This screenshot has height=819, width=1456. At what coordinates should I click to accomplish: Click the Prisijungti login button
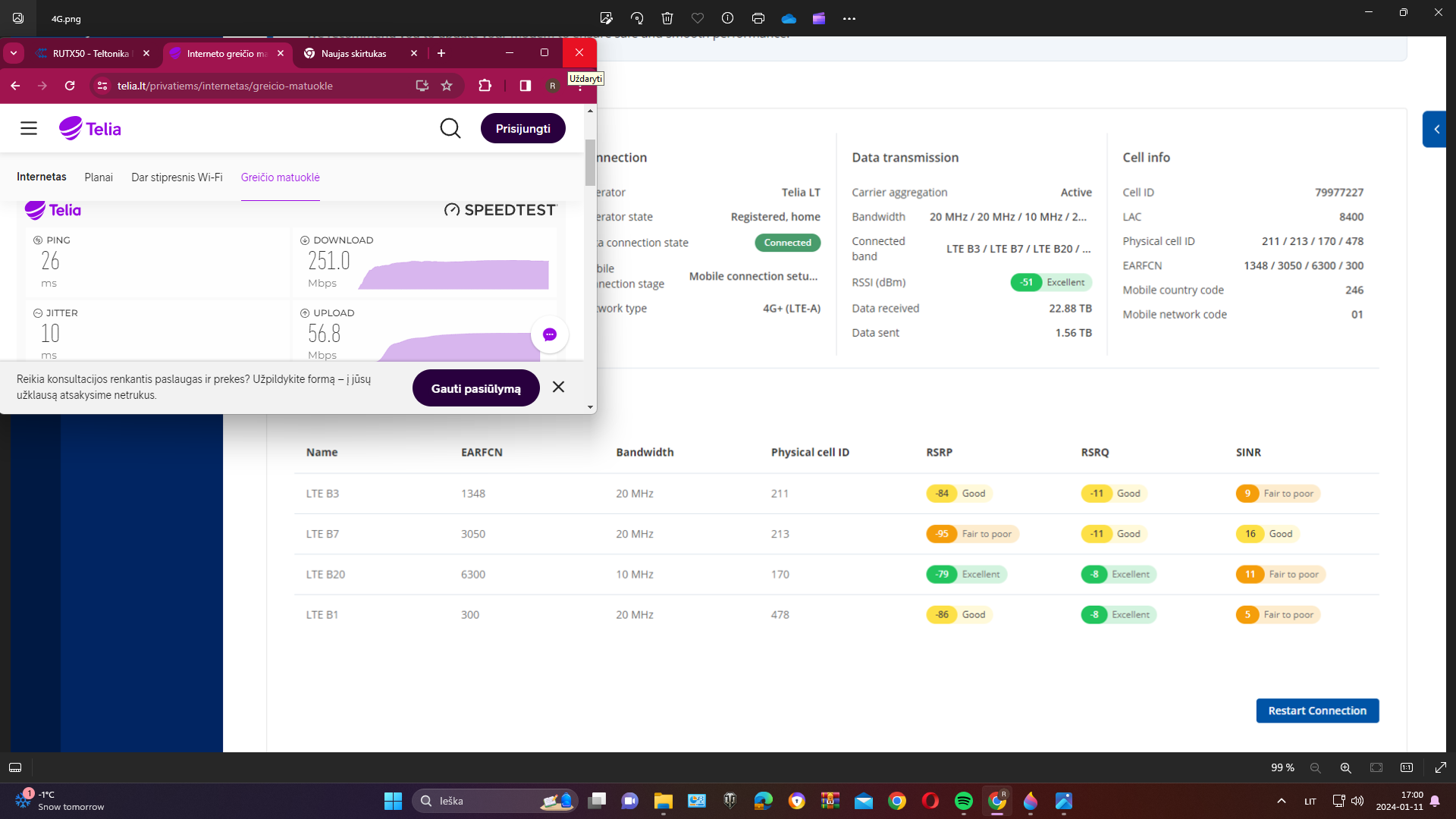pyautogui.click(x=523, y=128)
